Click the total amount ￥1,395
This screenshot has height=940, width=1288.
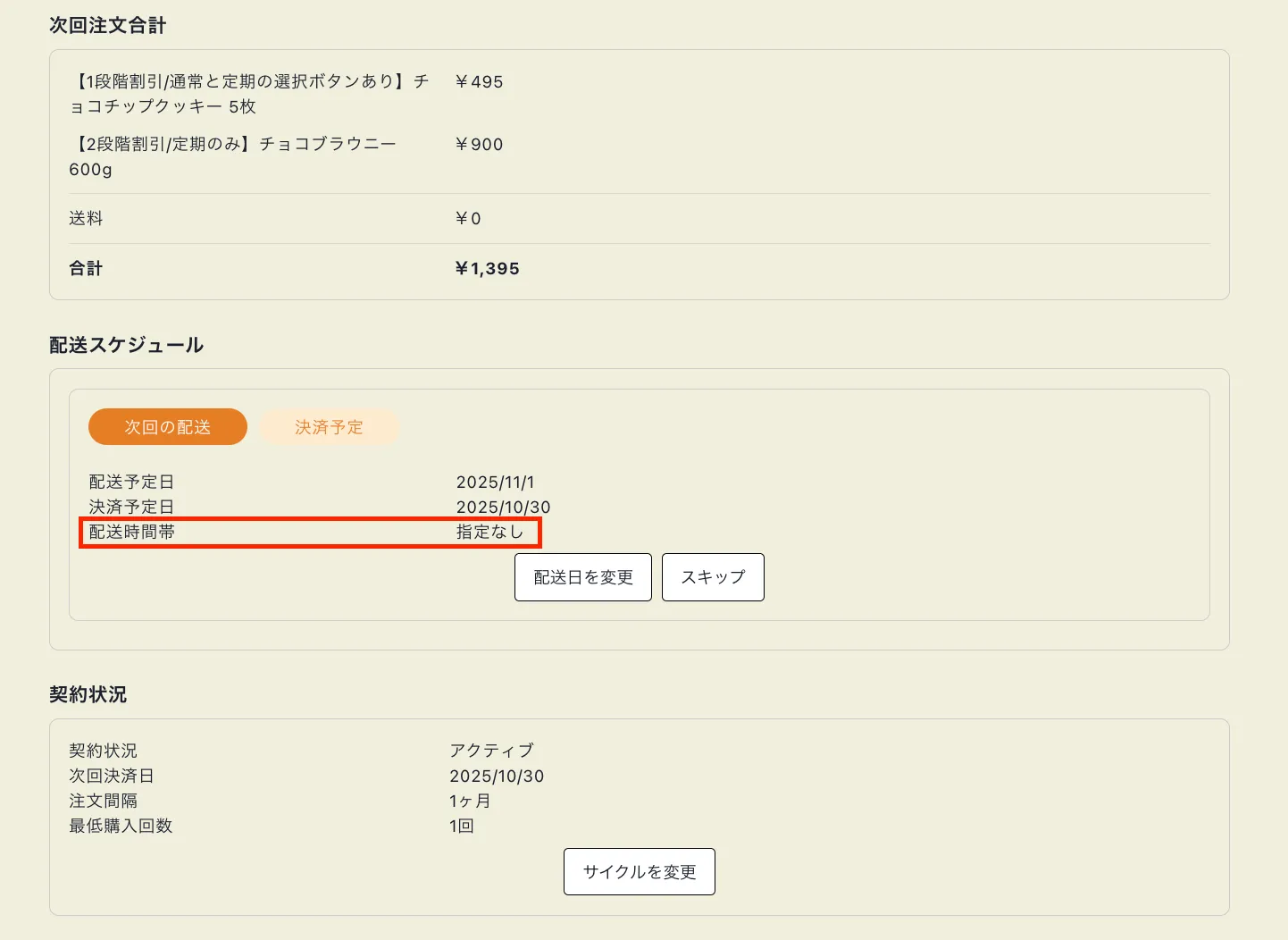tap(487, 268)
